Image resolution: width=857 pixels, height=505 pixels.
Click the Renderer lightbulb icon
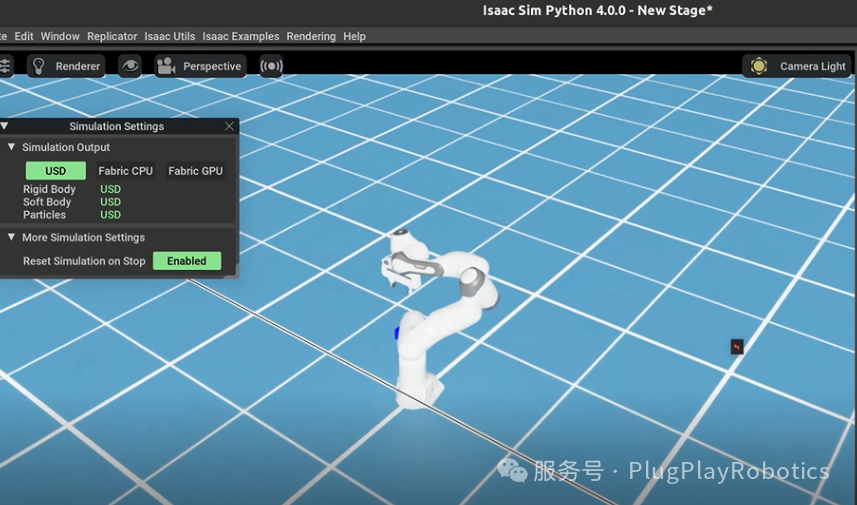[40, 66]
